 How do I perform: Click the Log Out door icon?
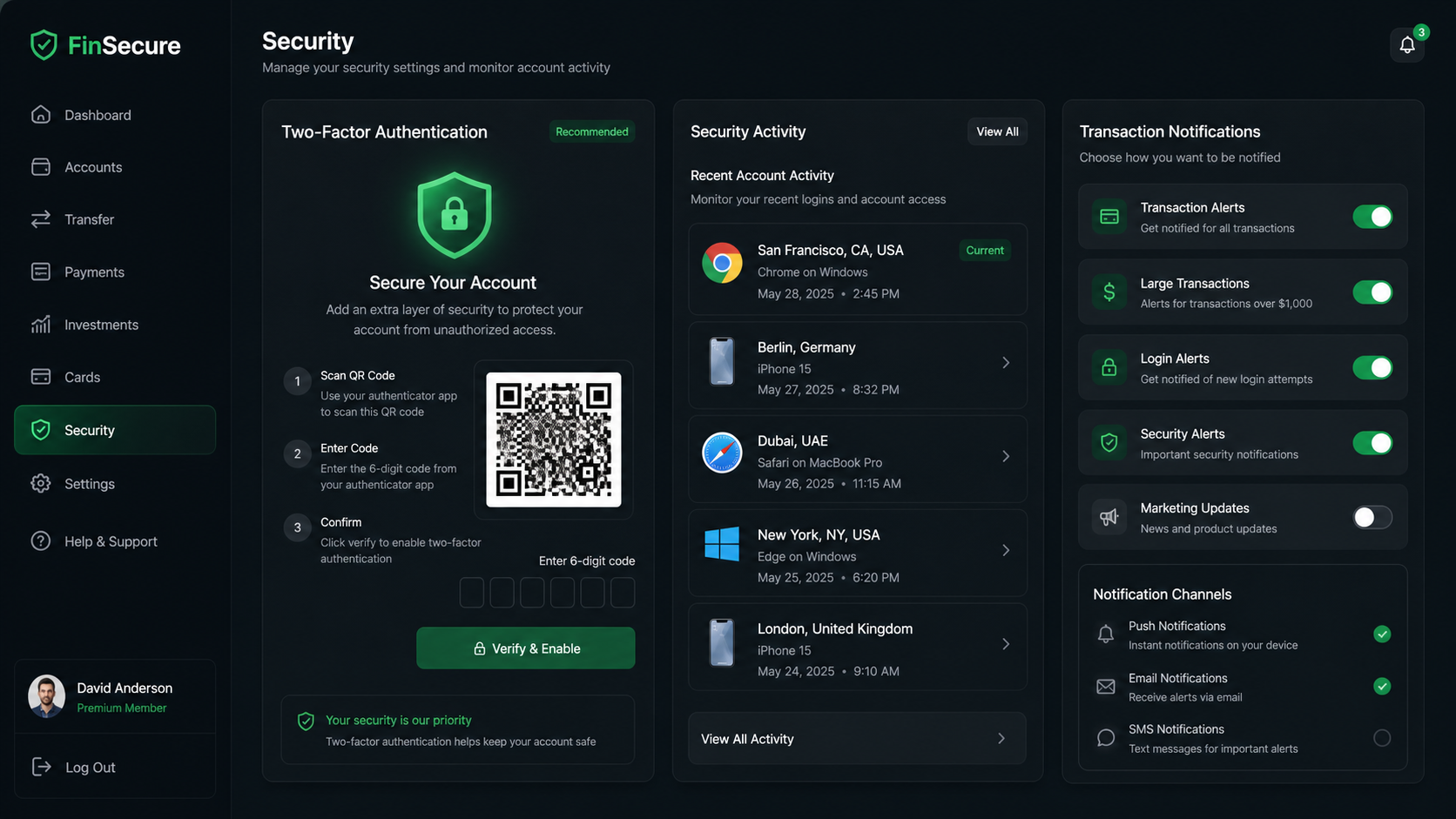tap(41, 767)
